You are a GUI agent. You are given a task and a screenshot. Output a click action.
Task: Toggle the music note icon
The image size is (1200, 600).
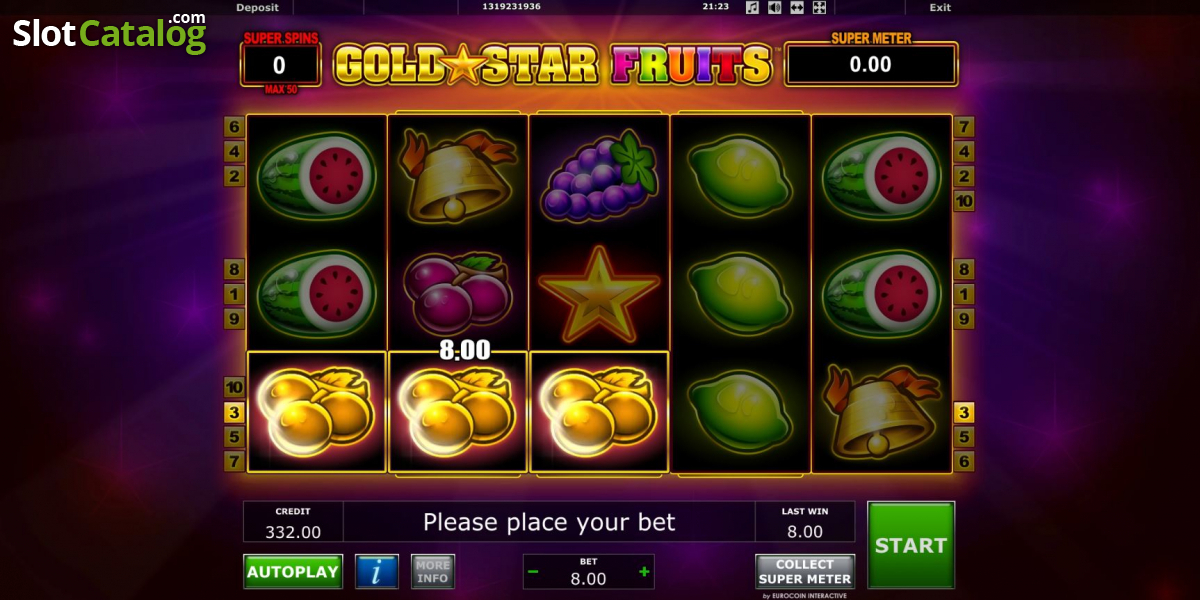click(753, 7)
